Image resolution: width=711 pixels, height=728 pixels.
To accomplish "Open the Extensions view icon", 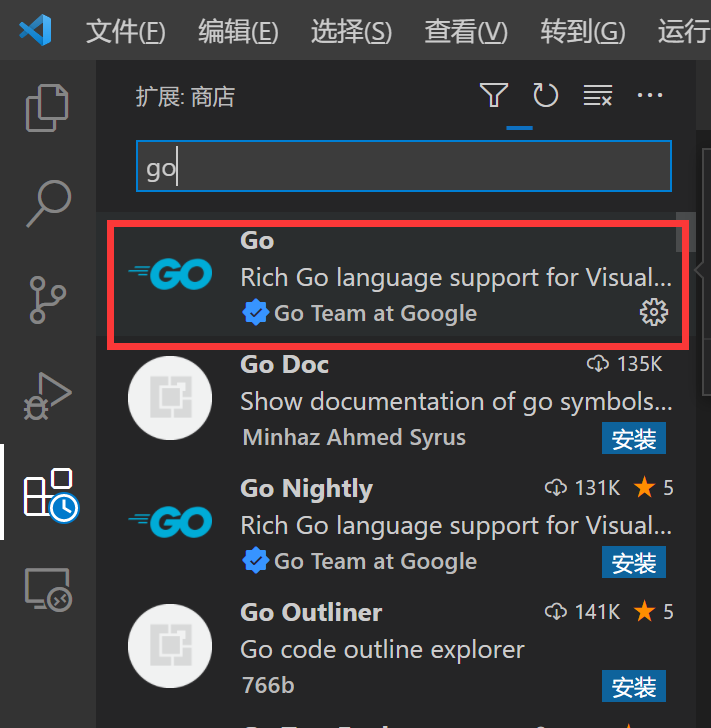I will pyautogui.click(x=50, y=495).
